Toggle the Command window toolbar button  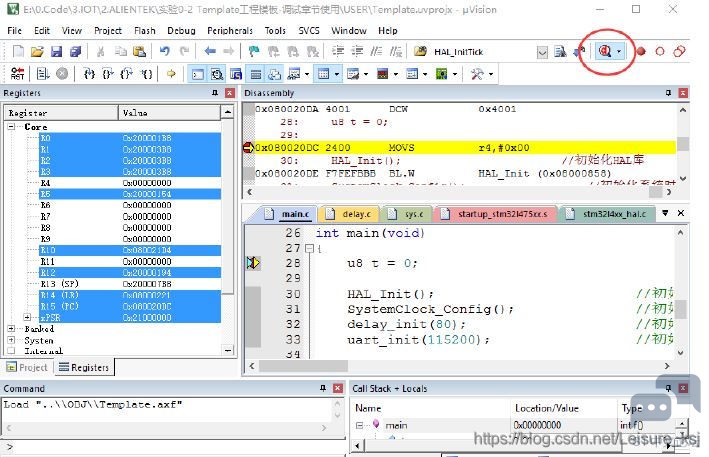[x=198, y=74]
